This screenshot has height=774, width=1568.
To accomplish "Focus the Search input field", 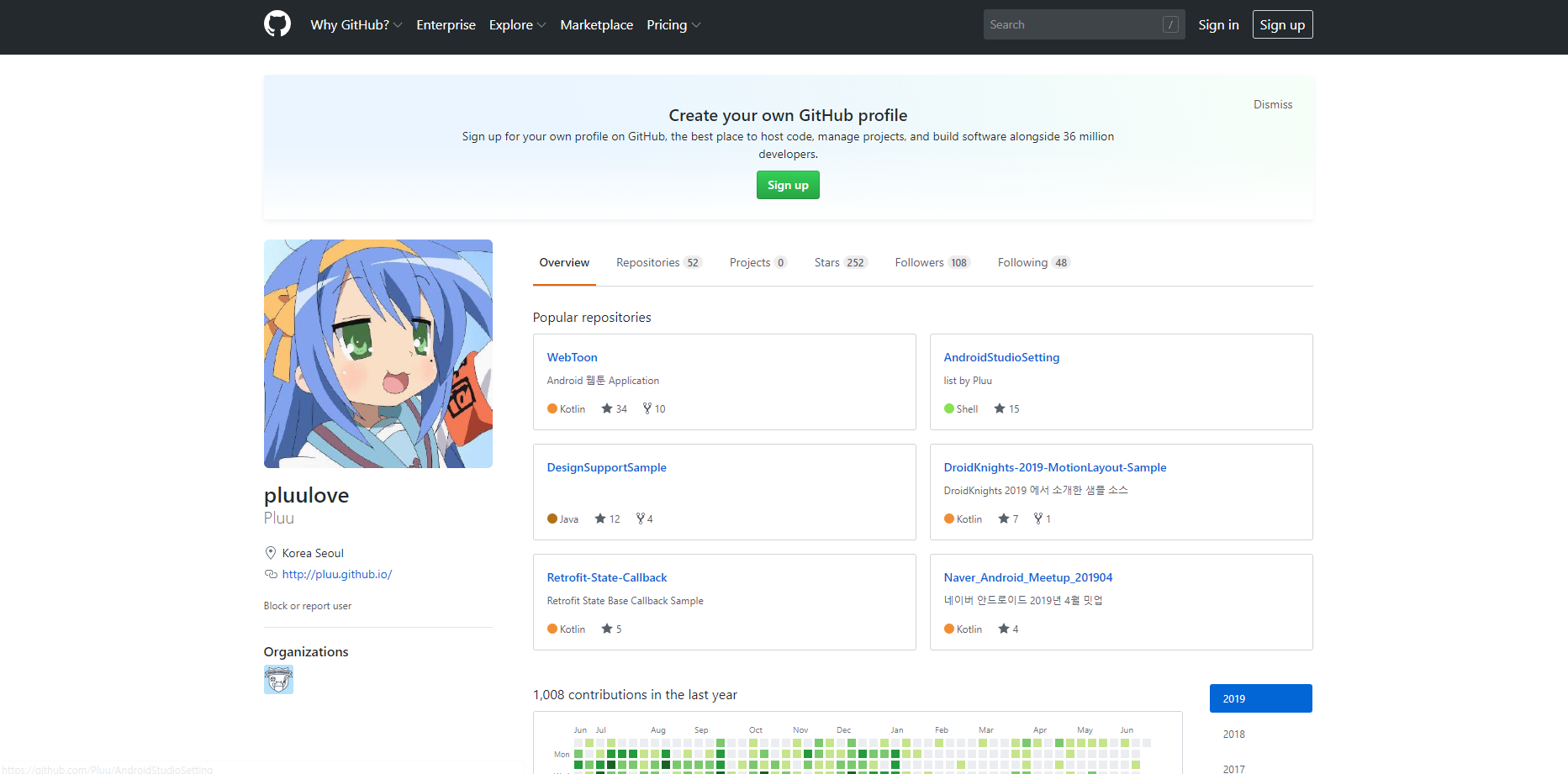I will coord(1084,24).
